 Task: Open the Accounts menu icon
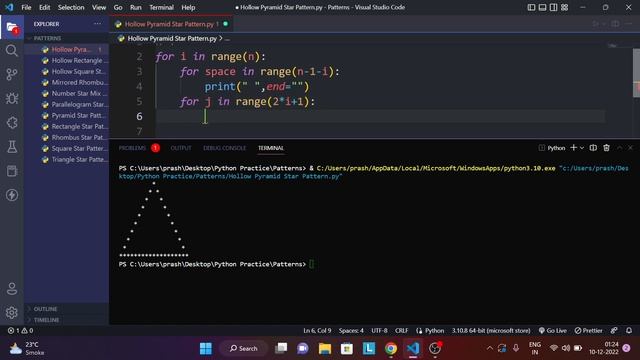point(12,289)
